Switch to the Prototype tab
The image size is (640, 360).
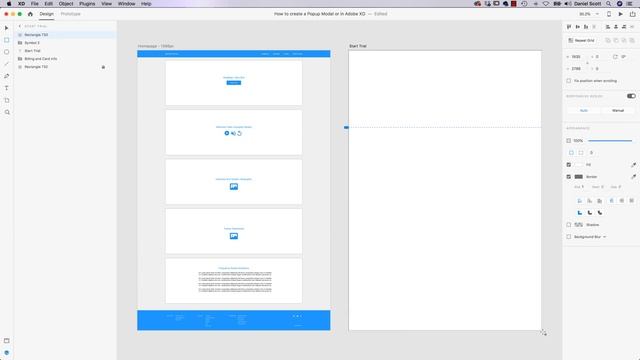71,14
